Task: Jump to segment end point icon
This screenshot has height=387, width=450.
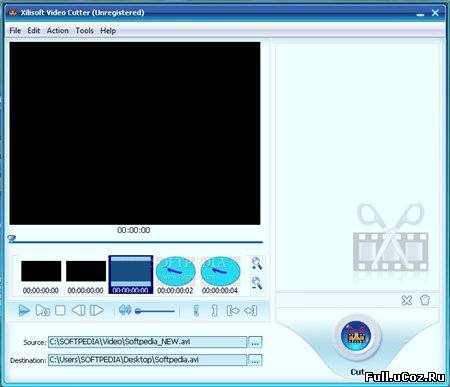Action: pyautogui.click(x=251, y=311)
